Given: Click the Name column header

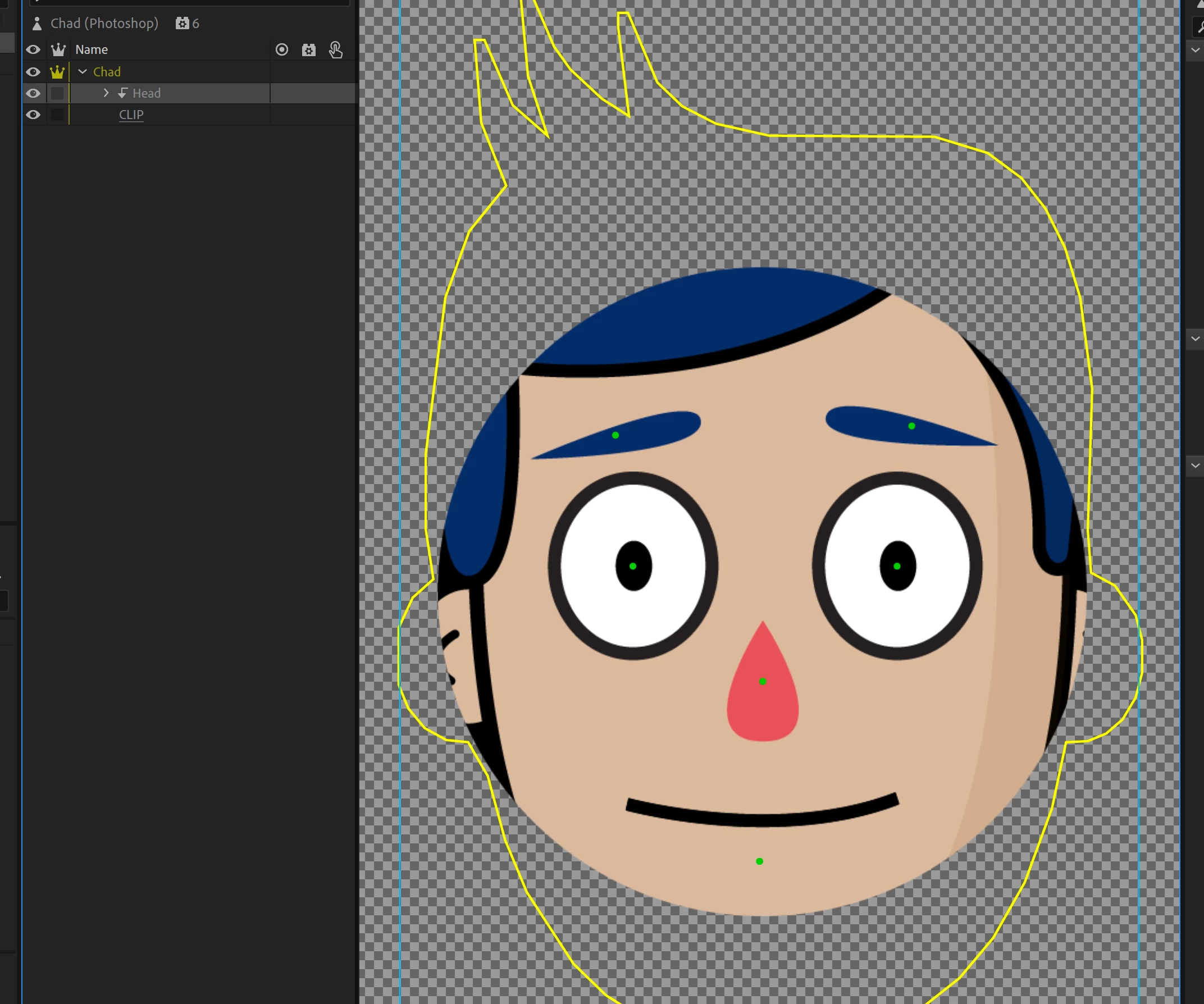Looking at the screenshot, I should (92, 50).
